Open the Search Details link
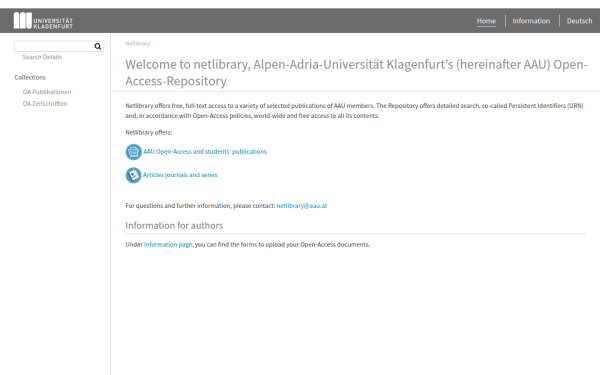This screenshot has height=375, width=600. point(42,57)
